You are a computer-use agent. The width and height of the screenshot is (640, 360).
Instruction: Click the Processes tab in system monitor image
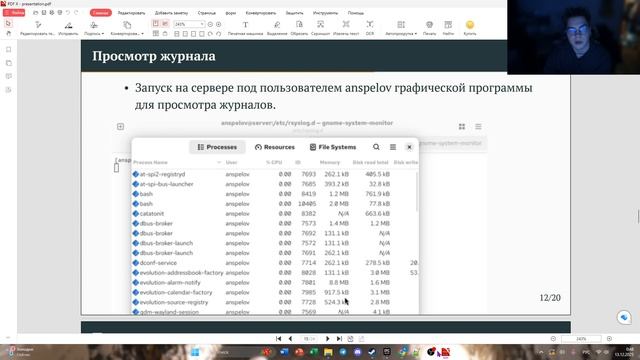point(217,147)
